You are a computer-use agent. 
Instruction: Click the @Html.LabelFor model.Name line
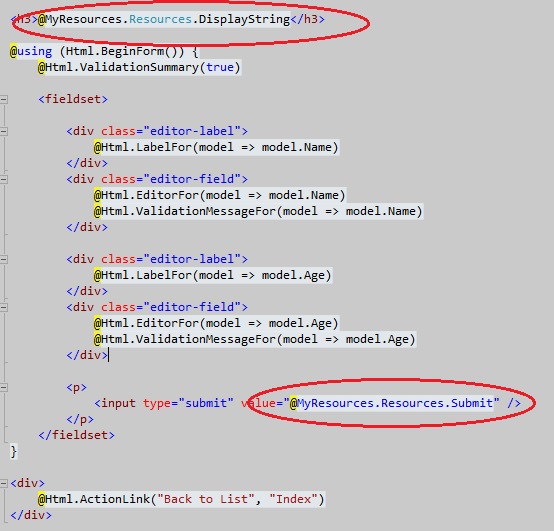coord(216,147)
